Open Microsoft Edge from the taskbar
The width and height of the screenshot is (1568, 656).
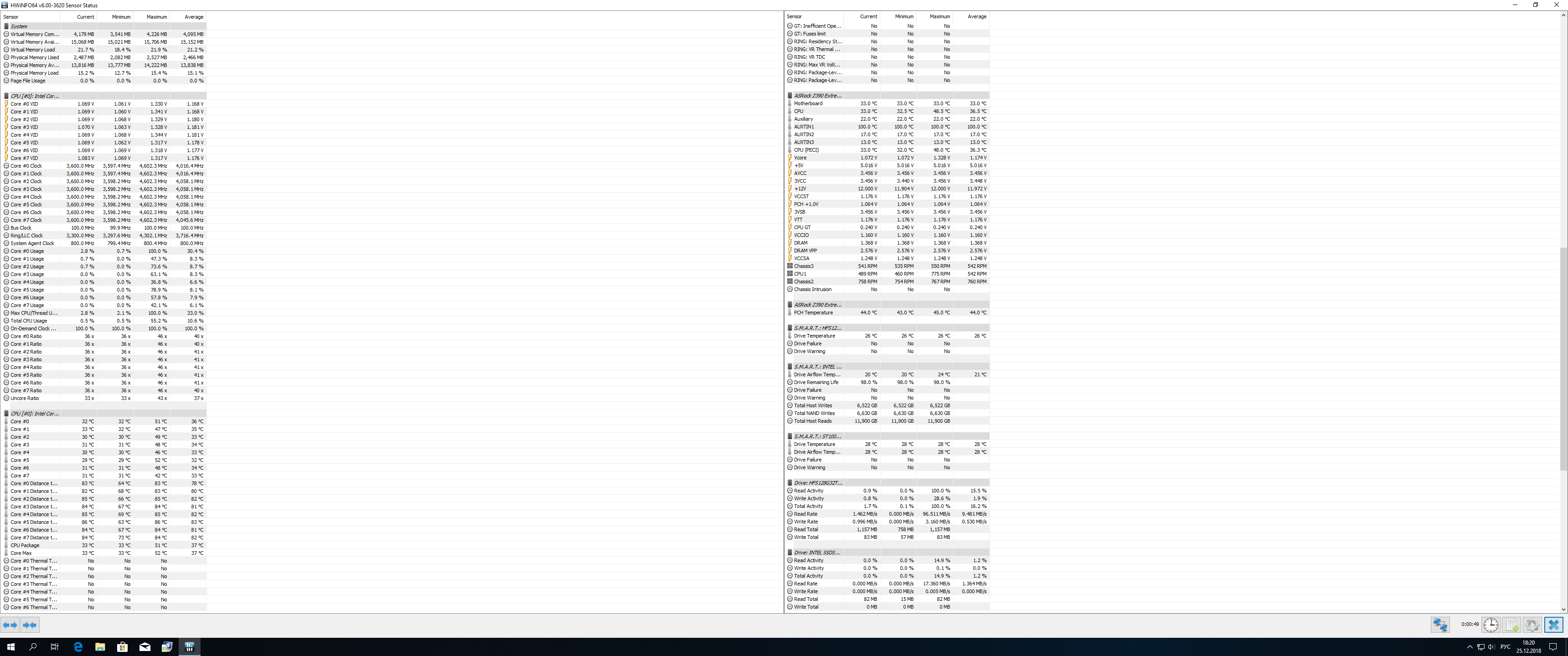click(x=78, y=647)
